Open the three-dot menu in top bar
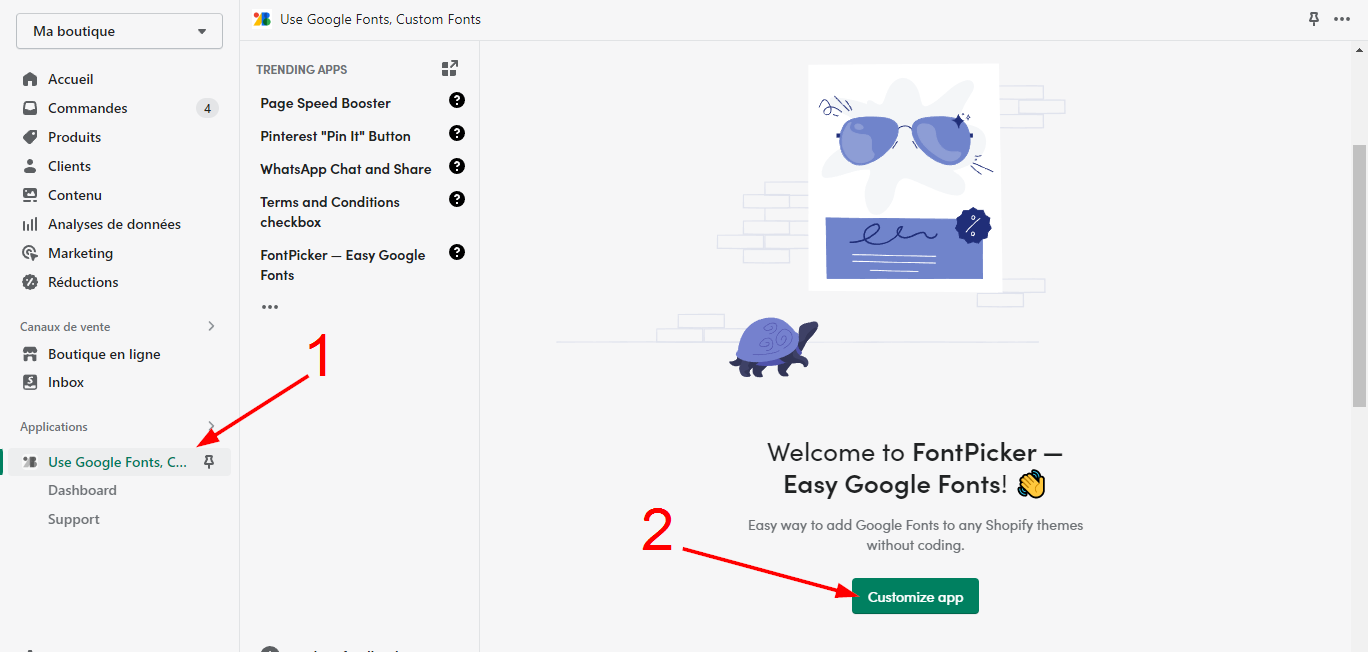The height and width of the screenshot is (652, 1368). pyautogui.click(x=1343, y=19)
